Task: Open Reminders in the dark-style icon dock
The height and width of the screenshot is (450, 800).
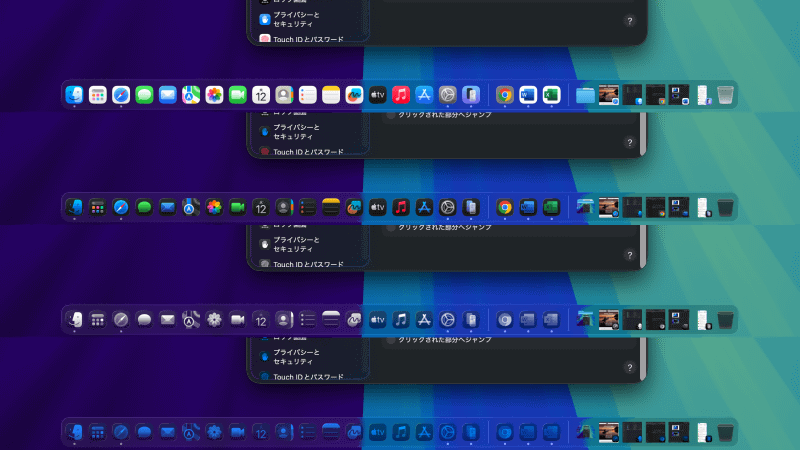Action: (308, 207)
